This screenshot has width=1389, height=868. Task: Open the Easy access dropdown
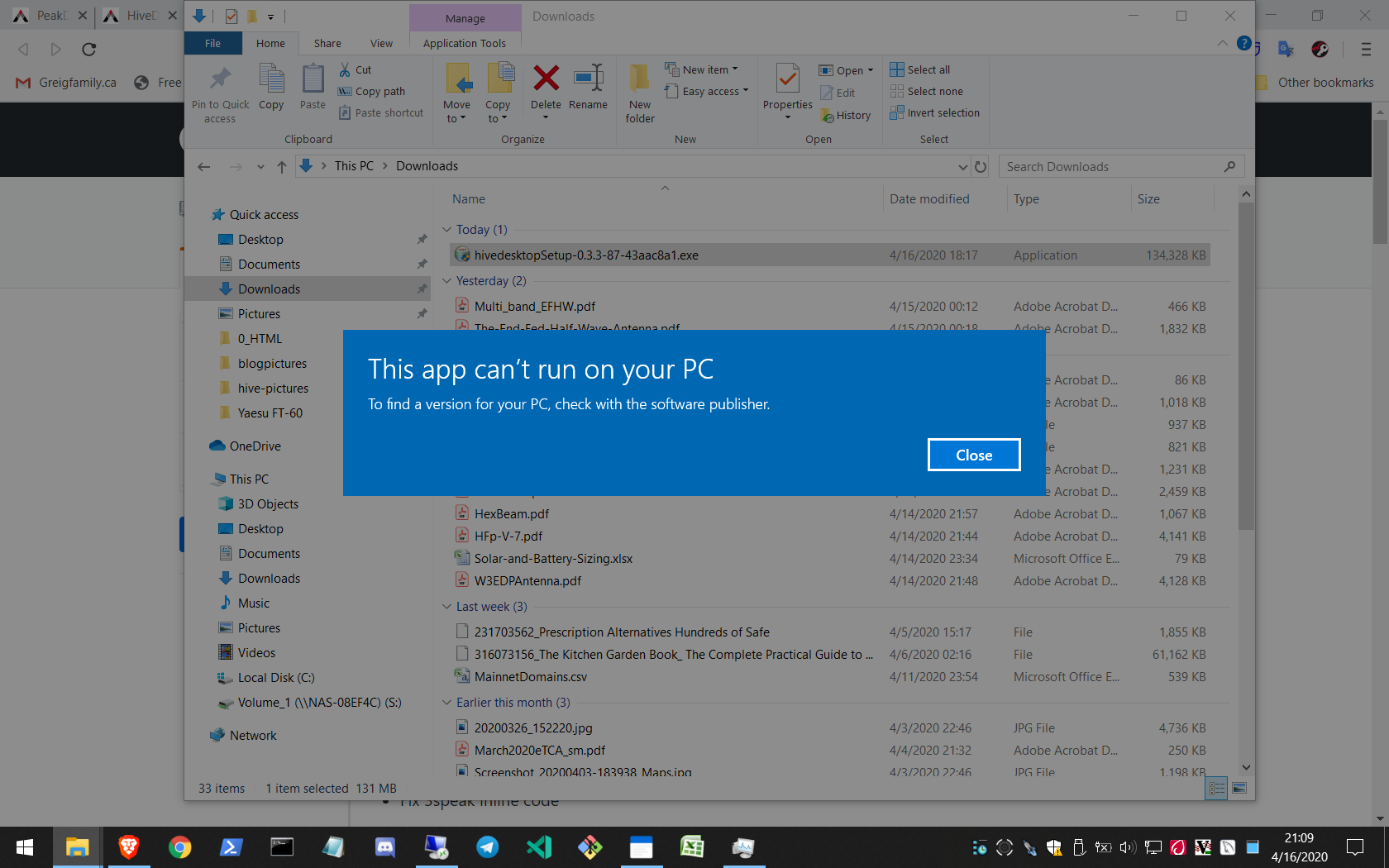click(707, 91)
